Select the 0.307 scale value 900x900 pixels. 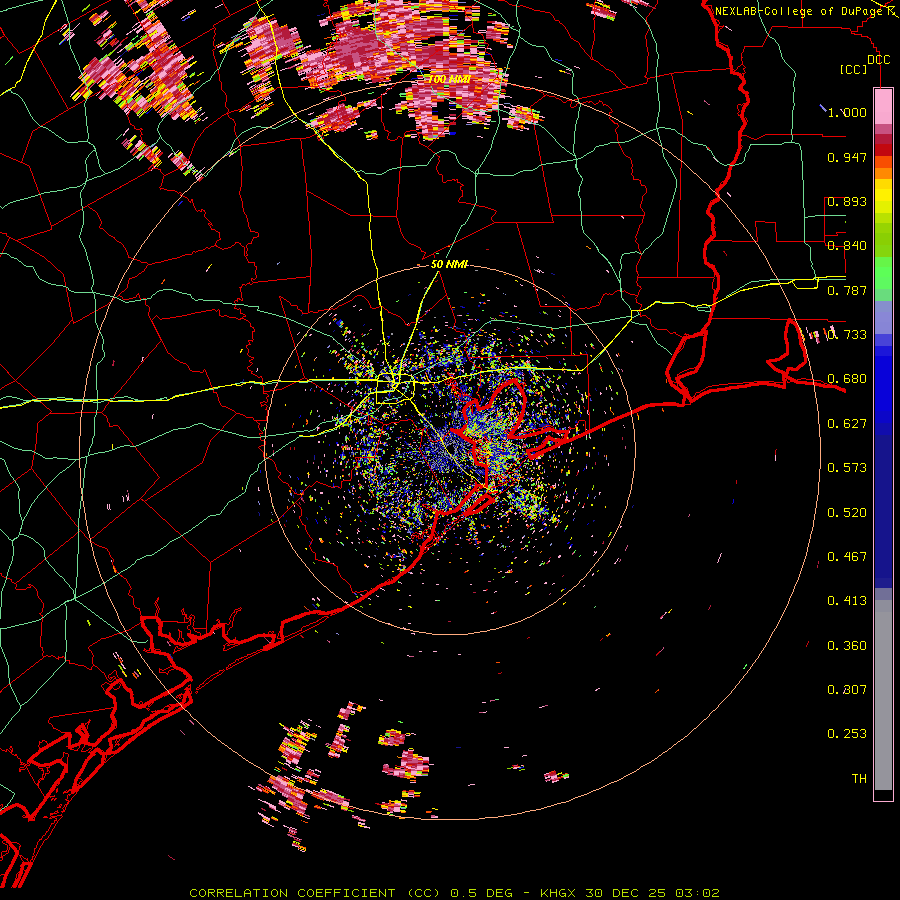click(847, 690)
